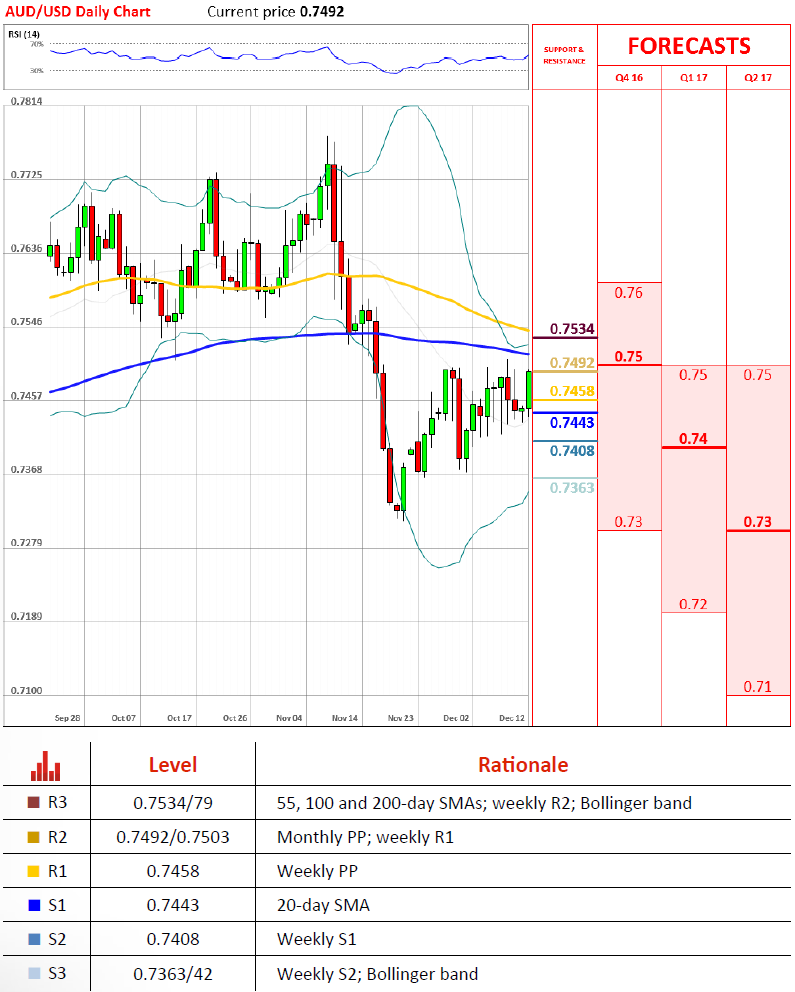Screen dimensions: 795x992
Task: Click the Level column header
Action: click(x=173, y=765)
